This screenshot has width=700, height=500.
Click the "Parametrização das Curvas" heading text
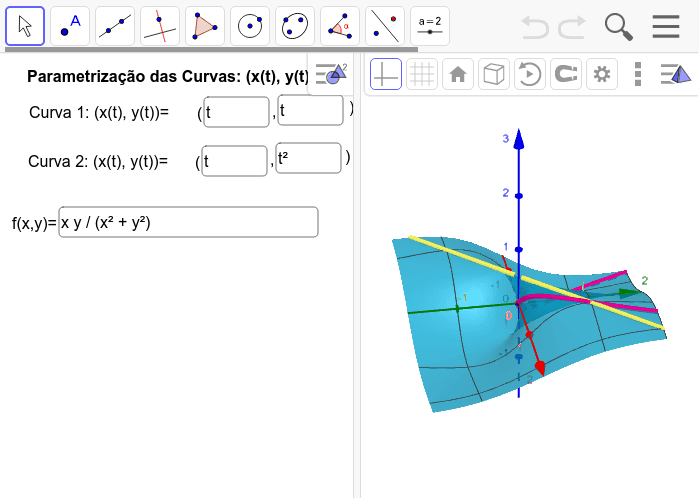[168, 76]
